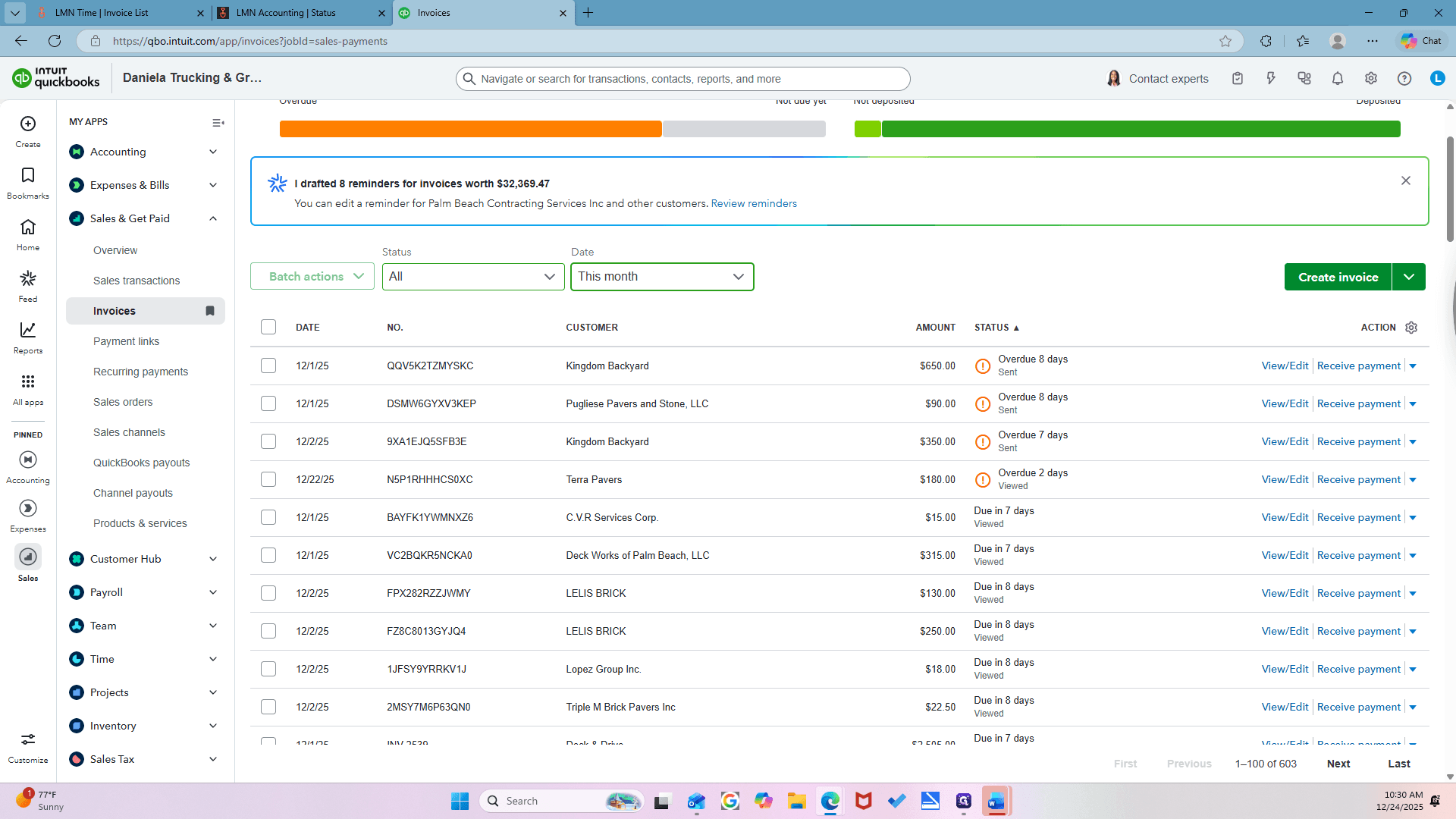Check the Terra Pavers invoice row

(x=268, y=479)
